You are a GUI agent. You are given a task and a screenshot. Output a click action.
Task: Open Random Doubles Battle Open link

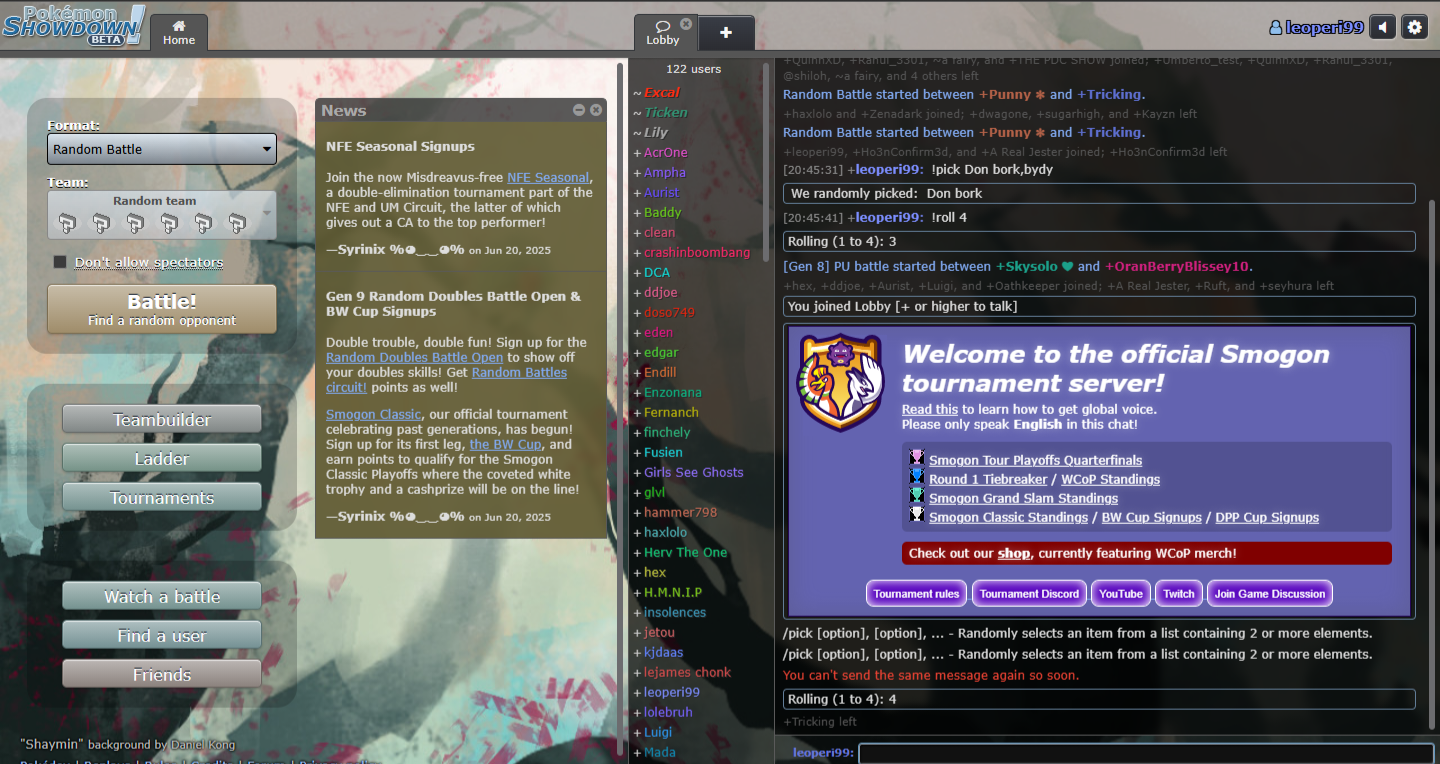pyautogui.click(x=414, y=357)
